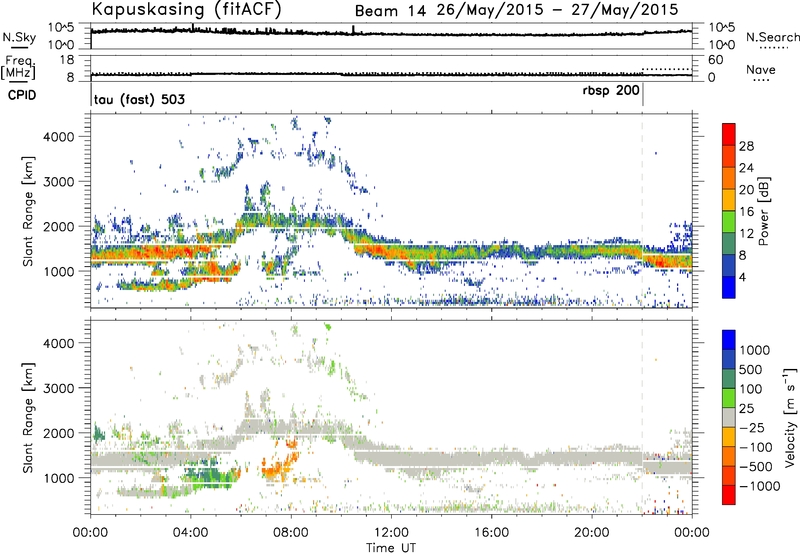The width and height of the screenshot is (800, 554).
Task: Click the '20:00' time axis label
Action: (x=592, y=533)
